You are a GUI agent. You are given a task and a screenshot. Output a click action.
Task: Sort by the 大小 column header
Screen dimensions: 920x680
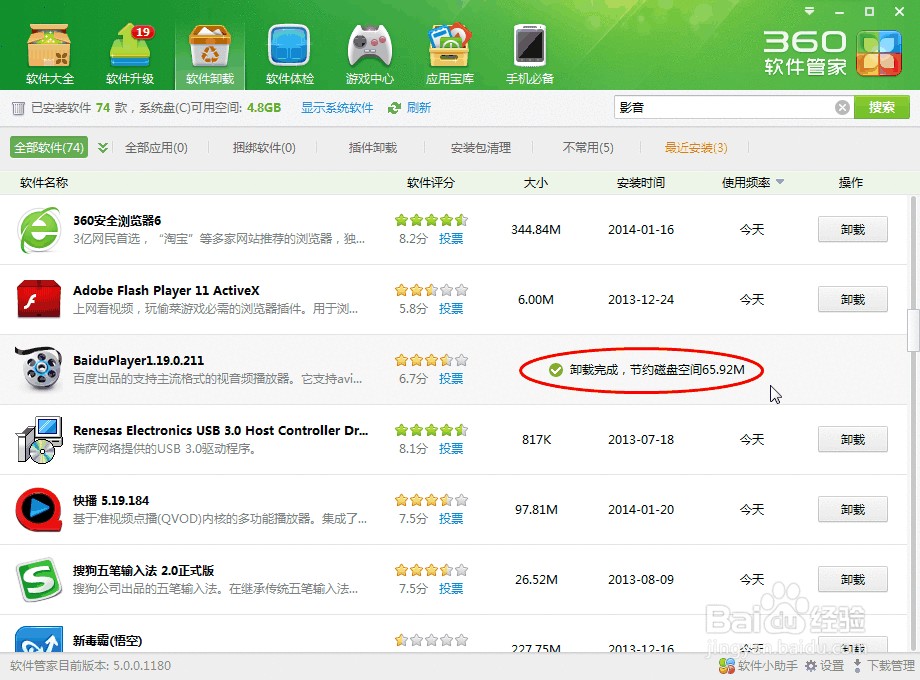coord(536,182)
